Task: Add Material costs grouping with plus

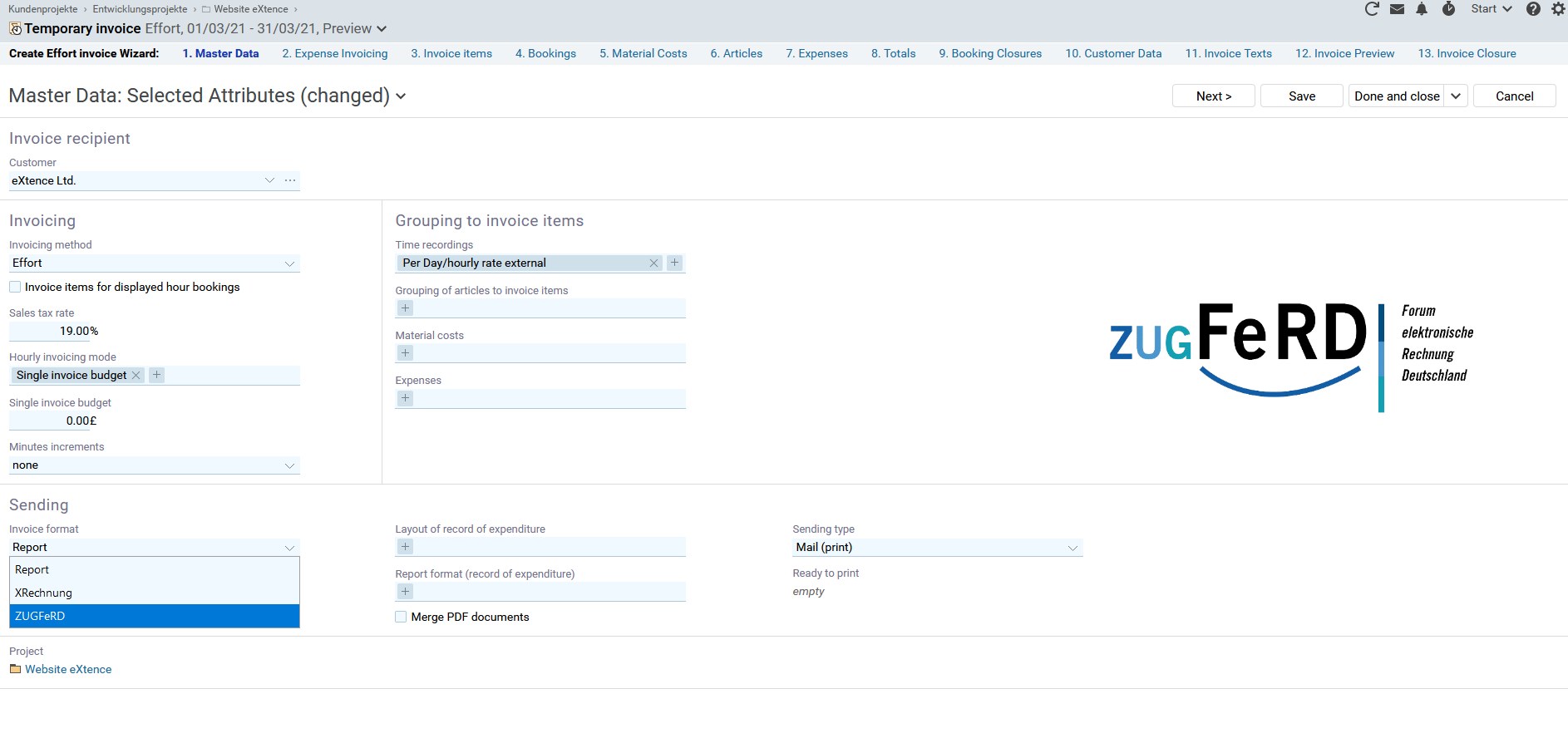Action: click(405, 353)
